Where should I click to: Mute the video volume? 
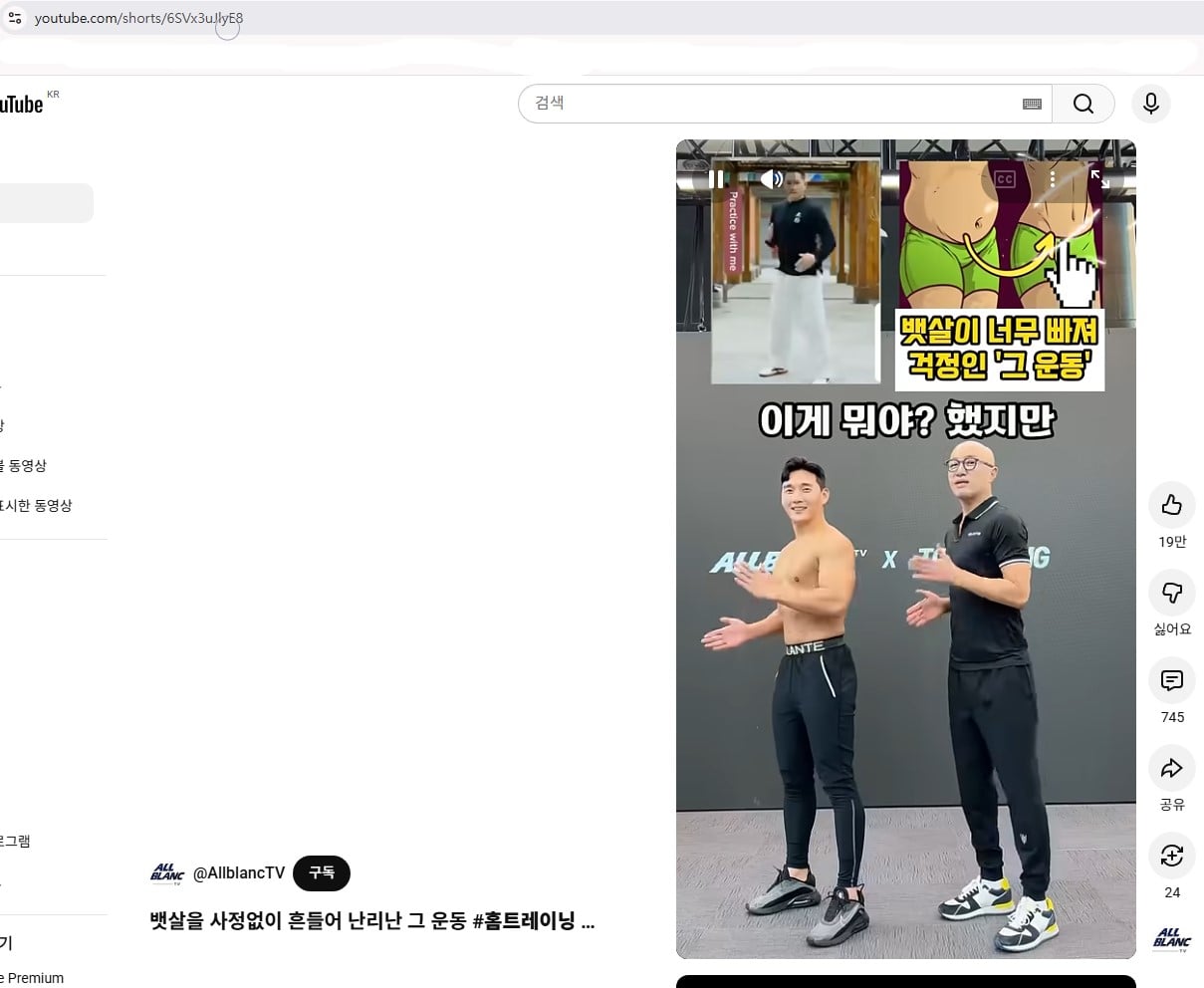771,179
